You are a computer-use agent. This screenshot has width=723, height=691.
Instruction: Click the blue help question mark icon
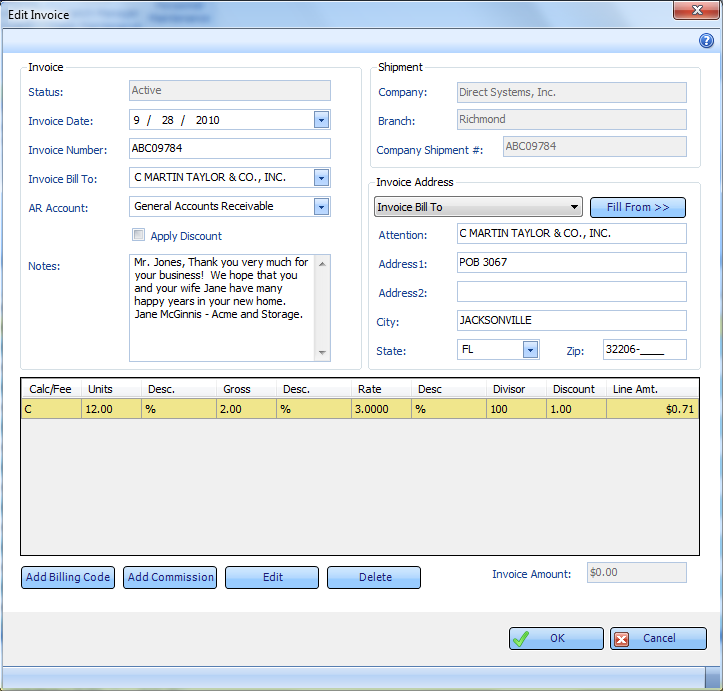click(706, 41)
